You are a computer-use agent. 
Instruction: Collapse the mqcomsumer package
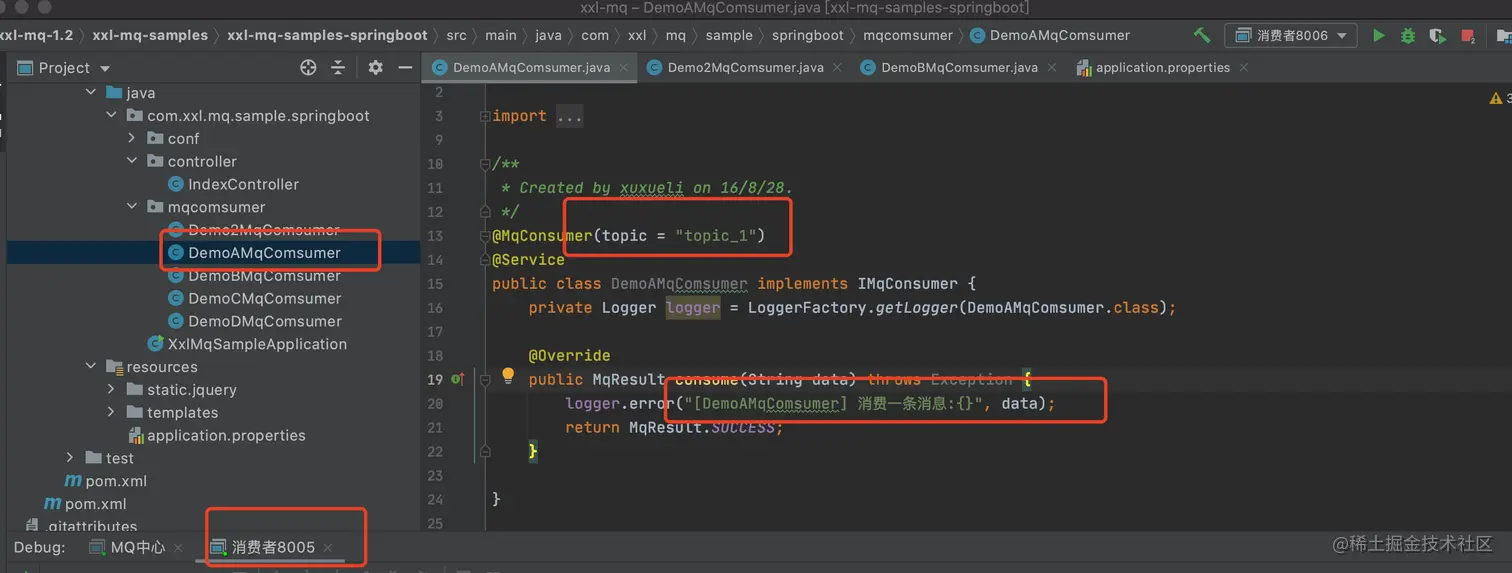coord(132,207)
